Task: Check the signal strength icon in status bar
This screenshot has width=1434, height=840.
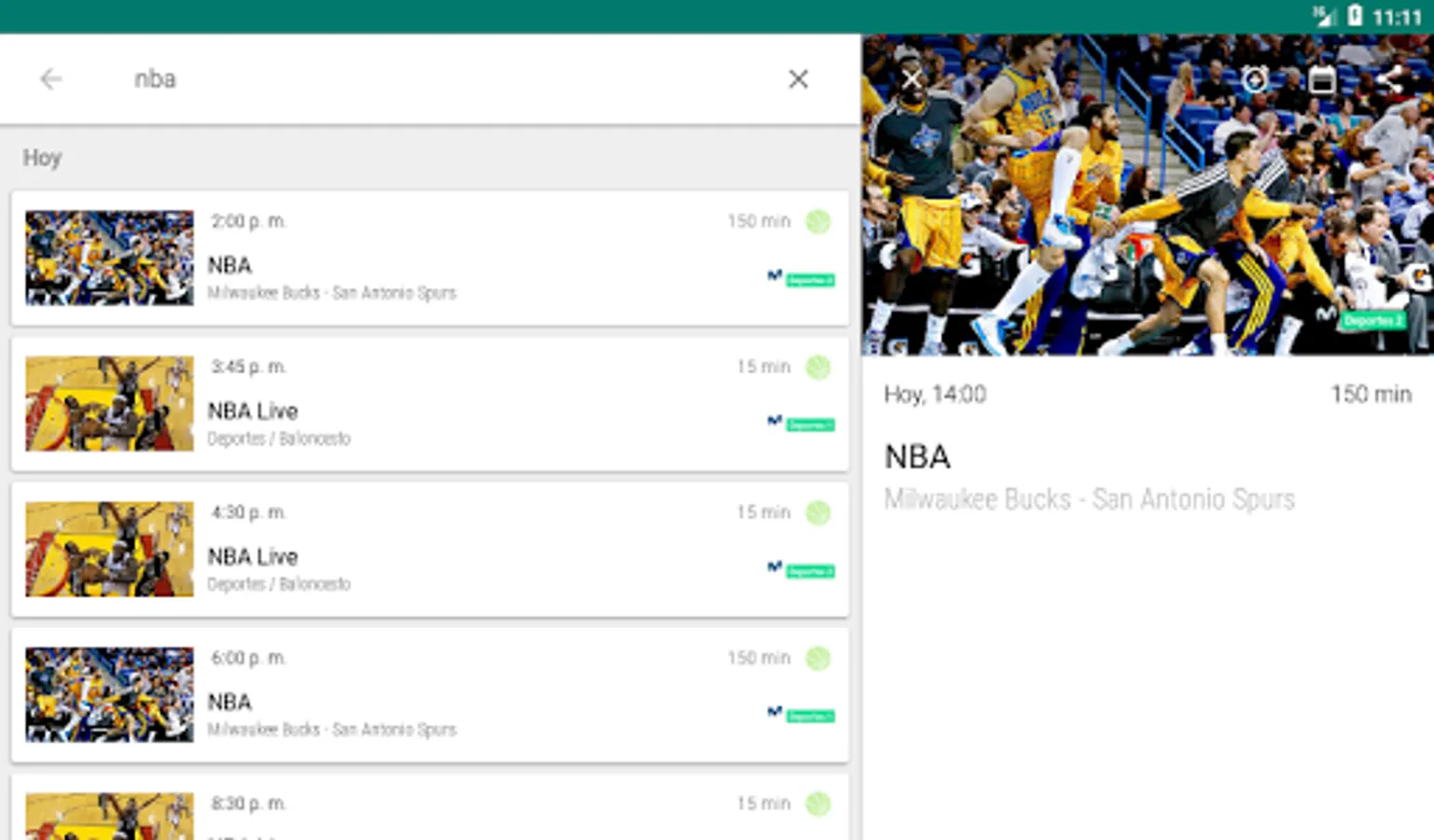Action: click(1324, 16)
